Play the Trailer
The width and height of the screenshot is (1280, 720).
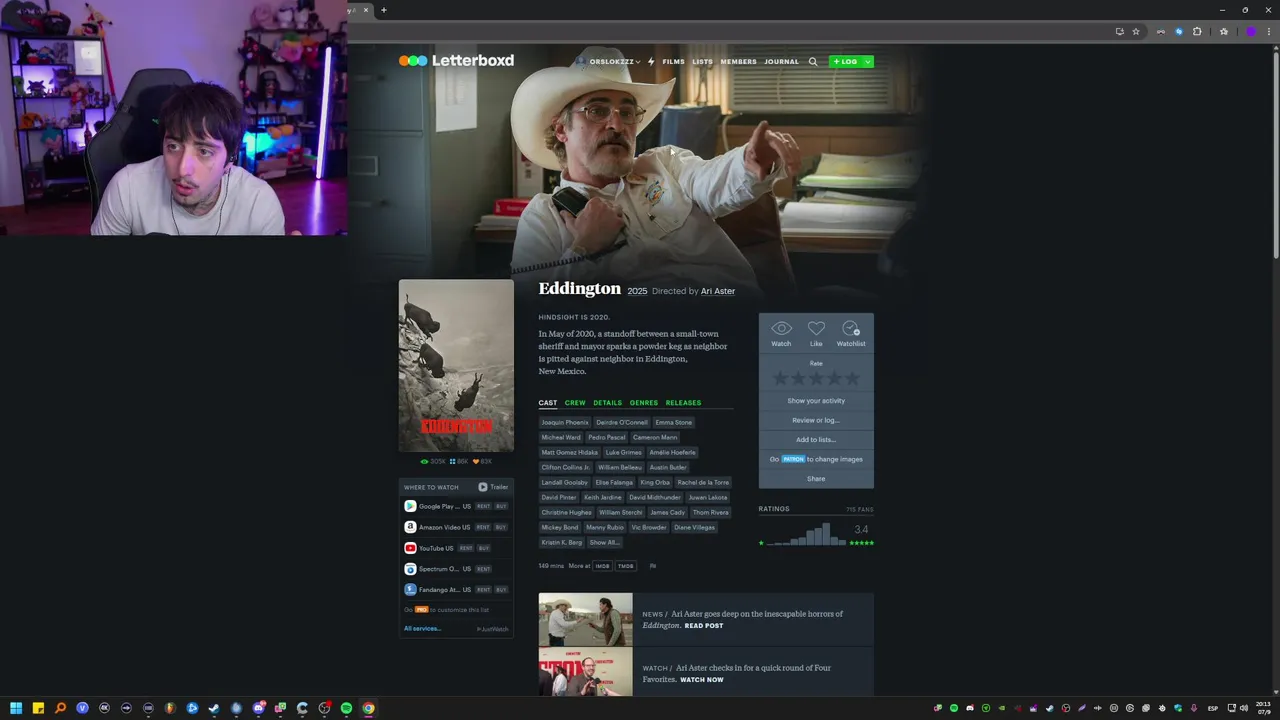coord(493,487)
